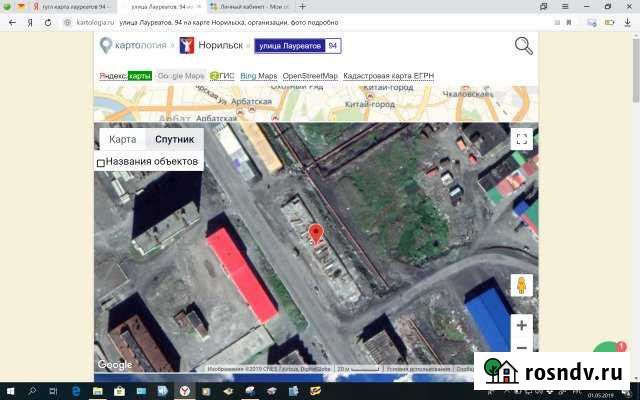The image size is (640, 400).
Task: Reload the current page
Action: click(48, 22)
